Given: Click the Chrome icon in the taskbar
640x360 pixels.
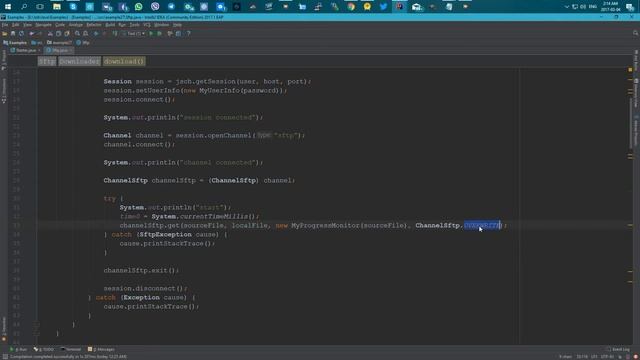Looking at the screenshot, I should click(351, 6).
